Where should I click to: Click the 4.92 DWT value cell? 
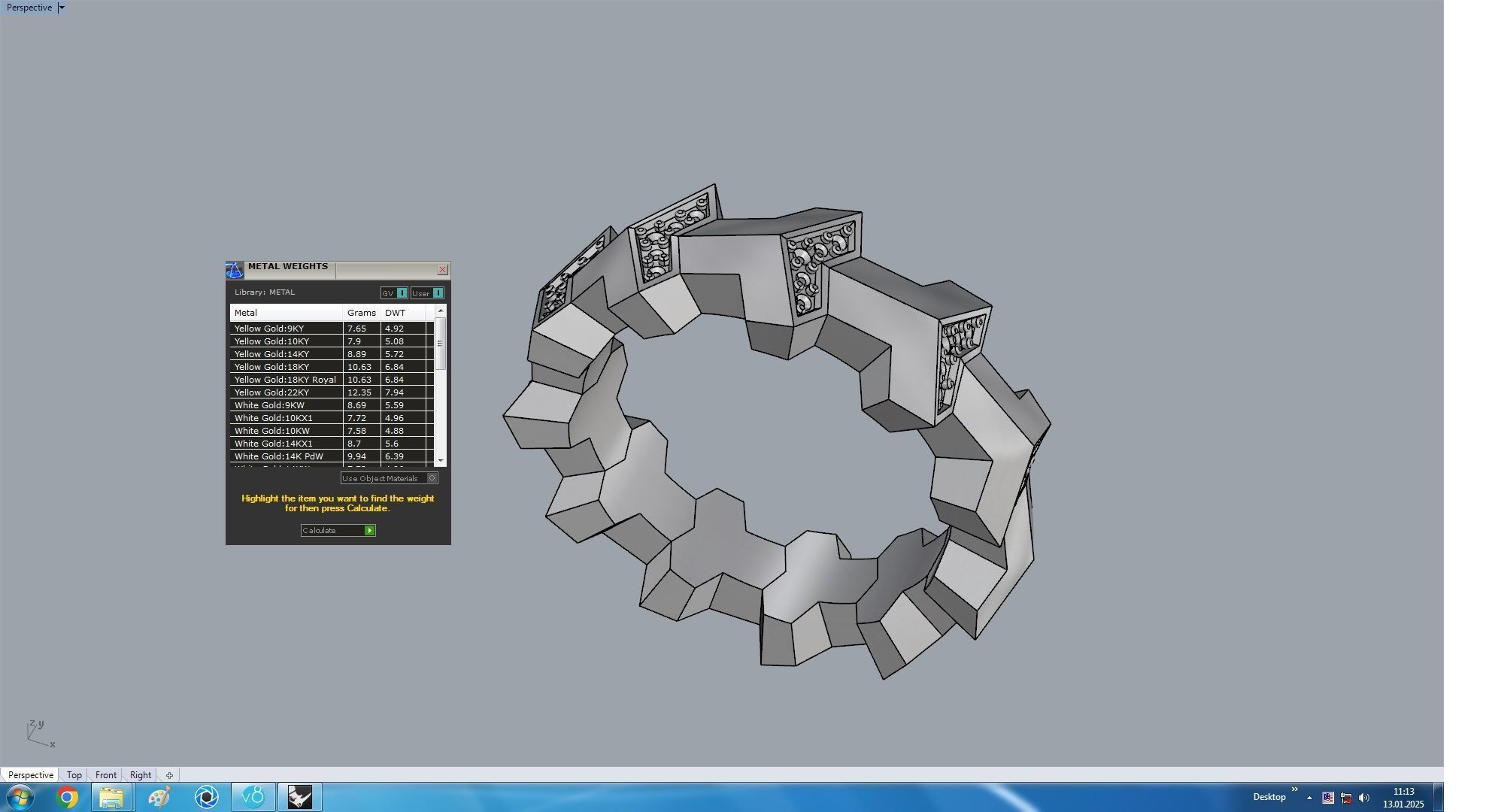(x=403, y=329)
